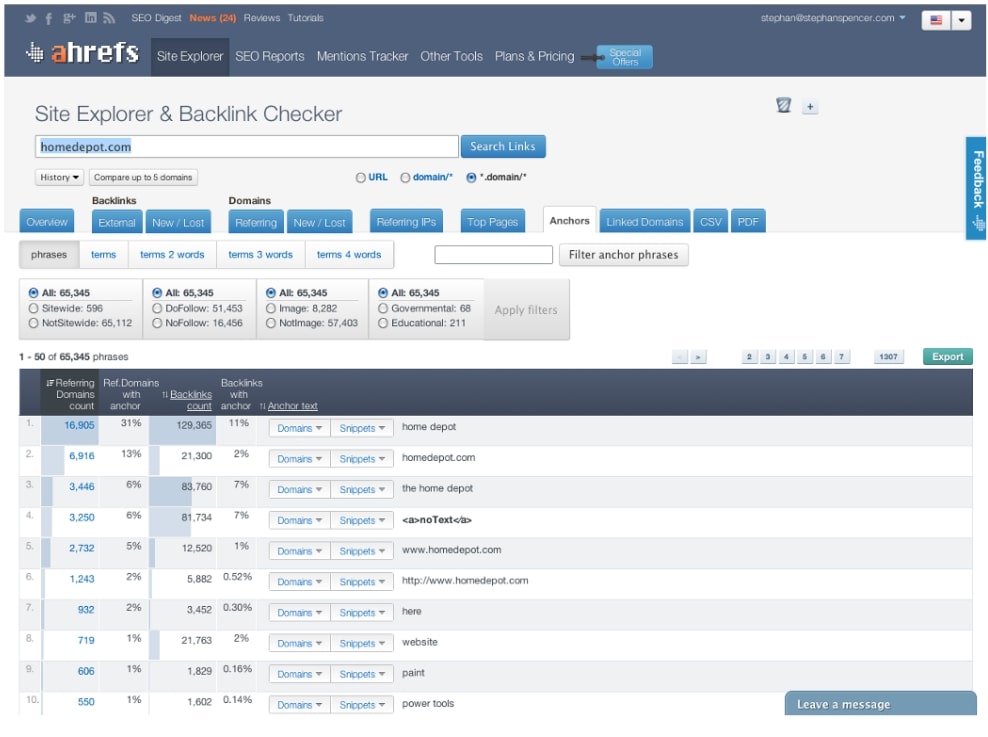Image resolution: width=988 pixels, height=737 pixels.
Task: Switch to the Referring IPs tab
Action: (406, 222)
